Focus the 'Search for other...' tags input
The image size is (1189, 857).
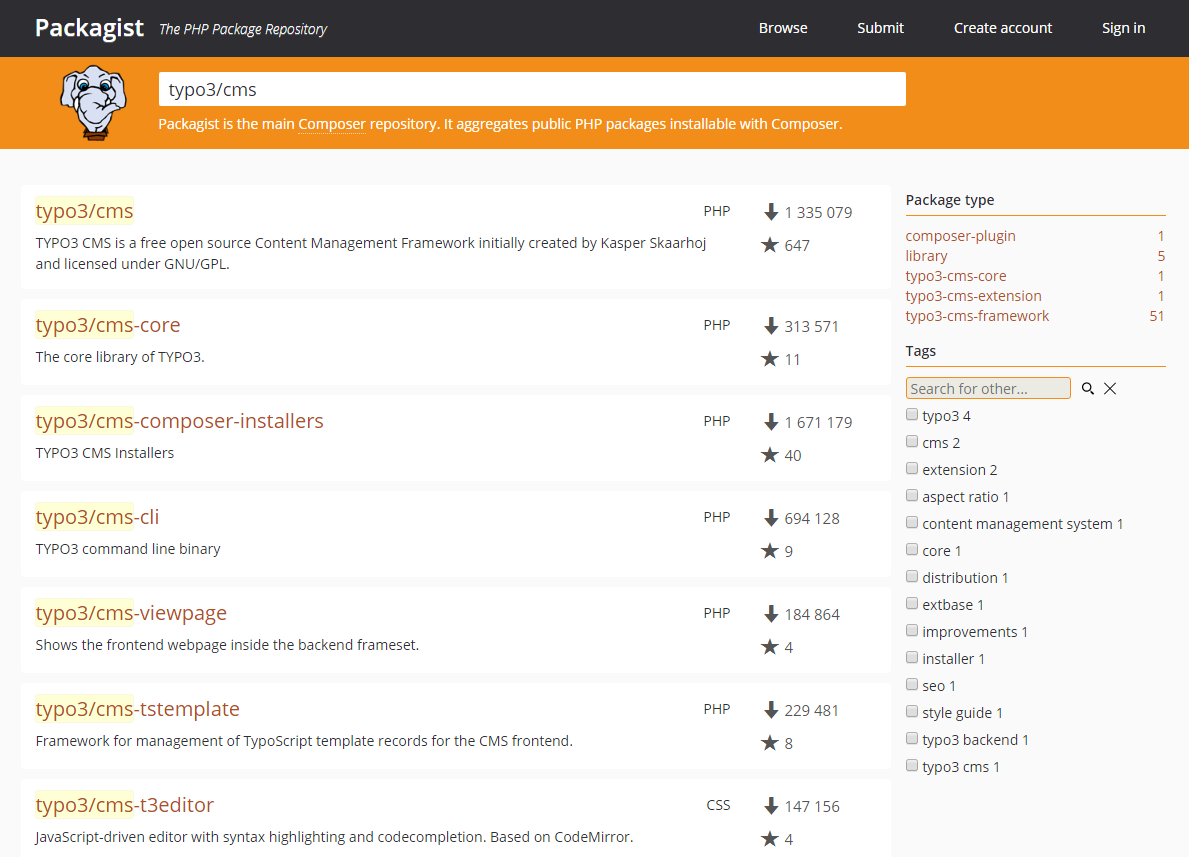tap(987, 388)
